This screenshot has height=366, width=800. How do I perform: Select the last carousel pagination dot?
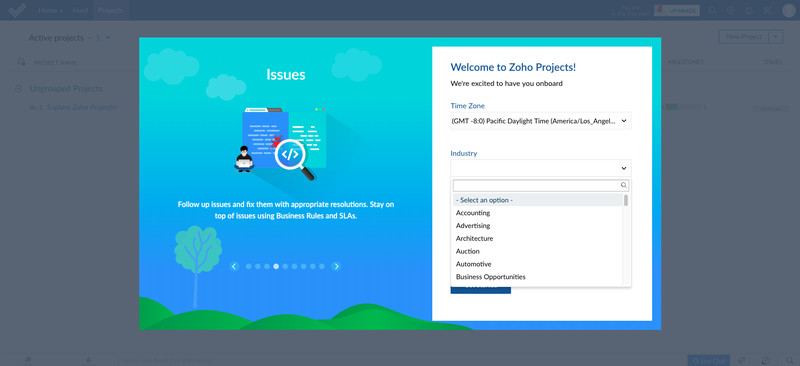[321, 266]
